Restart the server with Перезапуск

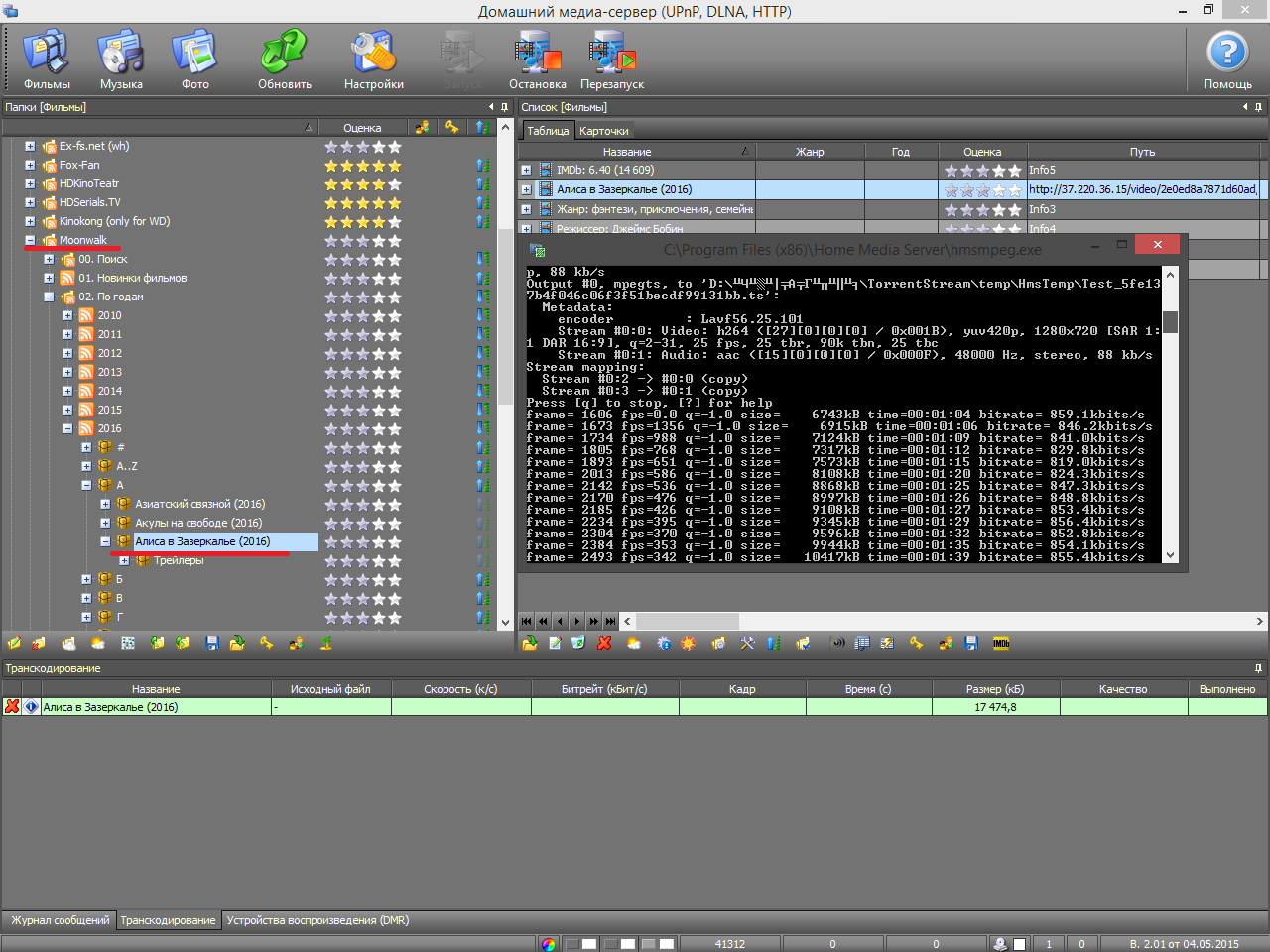[x=611, y=60]
